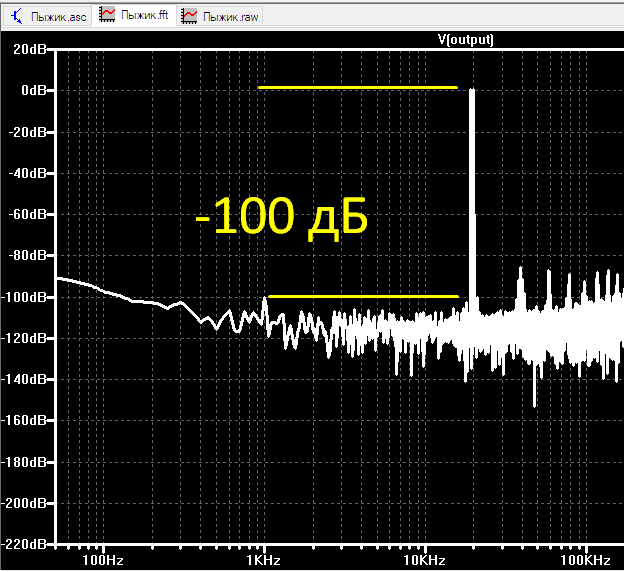The image size is (624, 572).
Task: Click the transistor icon on the asc tab
Action: 17,17
